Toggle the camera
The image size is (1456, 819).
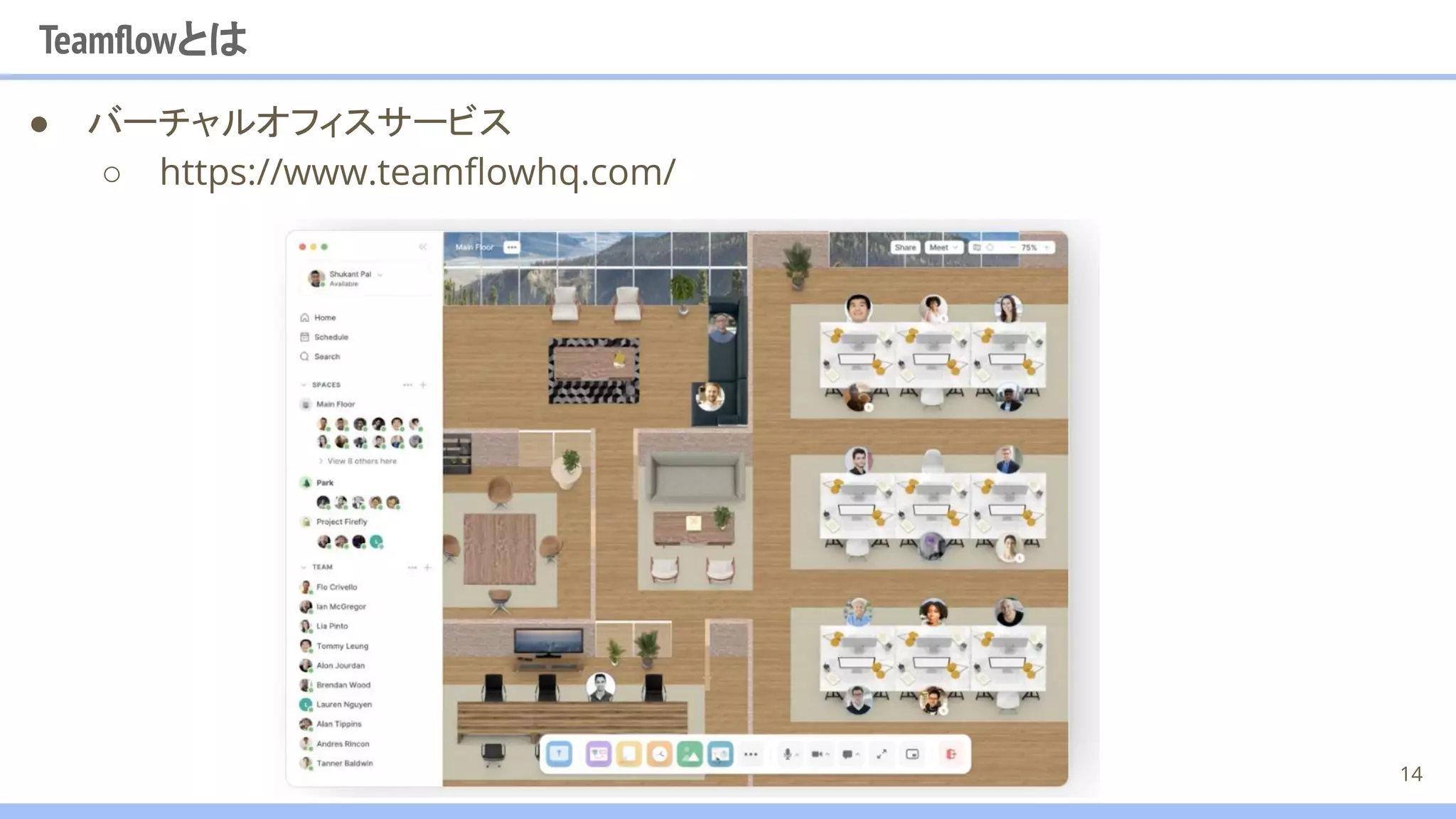pyautogui.click(x=818, y=754)
